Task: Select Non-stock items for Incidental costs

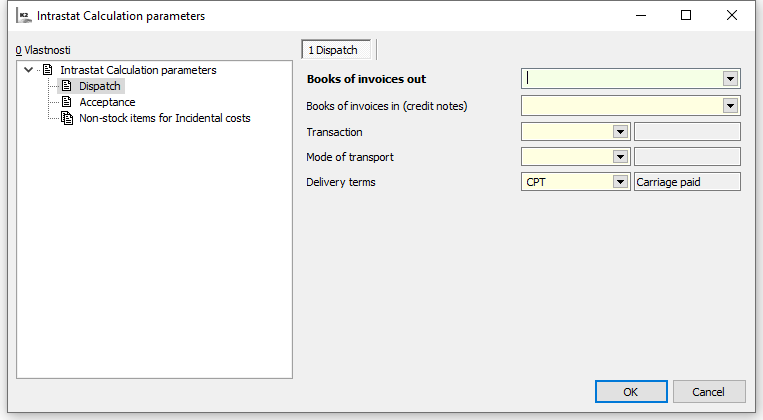Action: coord(165,118)
